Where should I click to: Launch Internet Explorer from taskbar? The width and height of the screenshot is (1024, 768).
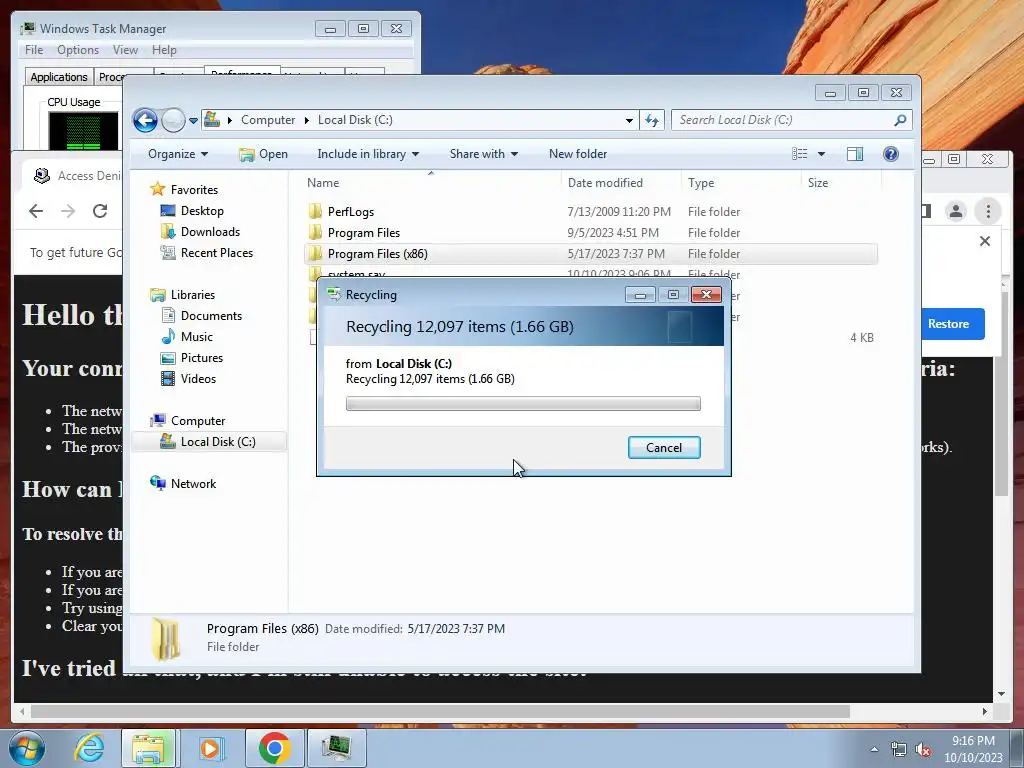pyautogui.click(x=89, y=748)
